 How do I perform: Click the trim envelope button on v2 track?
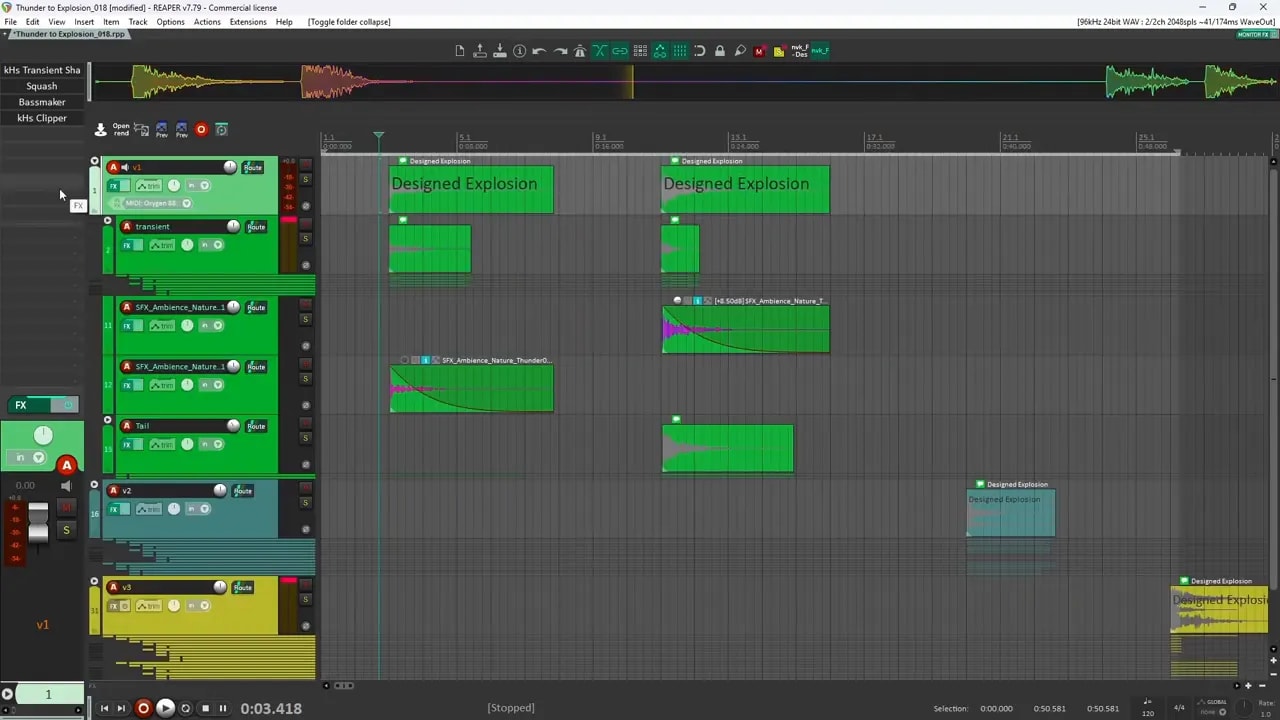pyautogui.click(x=148, y=509)
